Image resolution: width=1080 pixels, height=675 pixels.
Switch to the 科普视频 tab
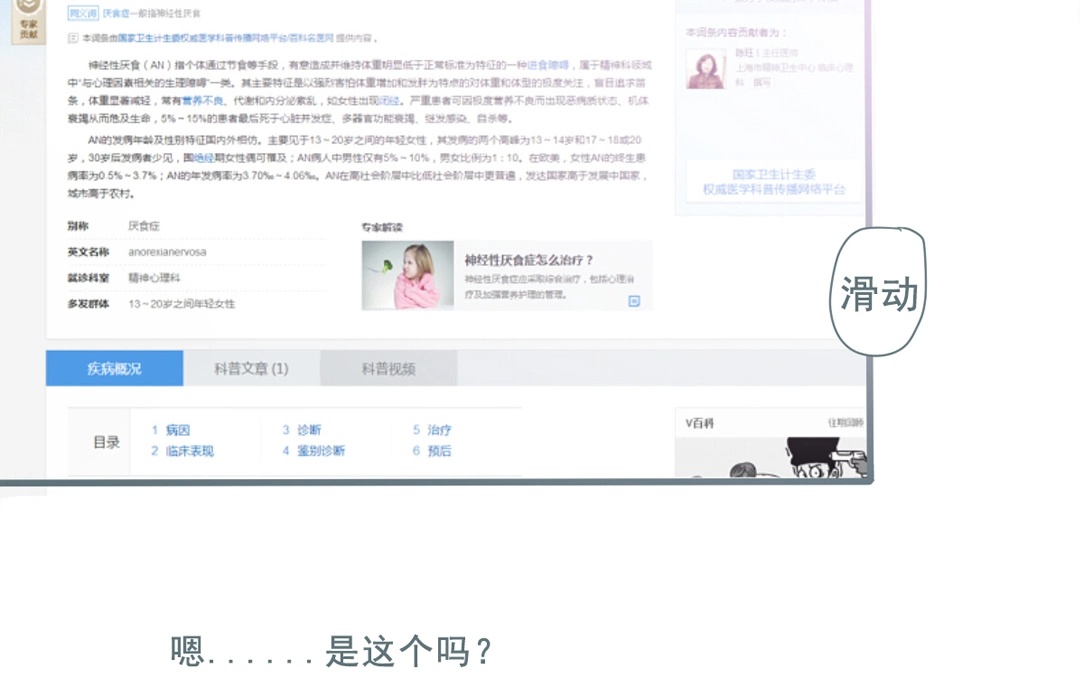(x=388, y=369)
